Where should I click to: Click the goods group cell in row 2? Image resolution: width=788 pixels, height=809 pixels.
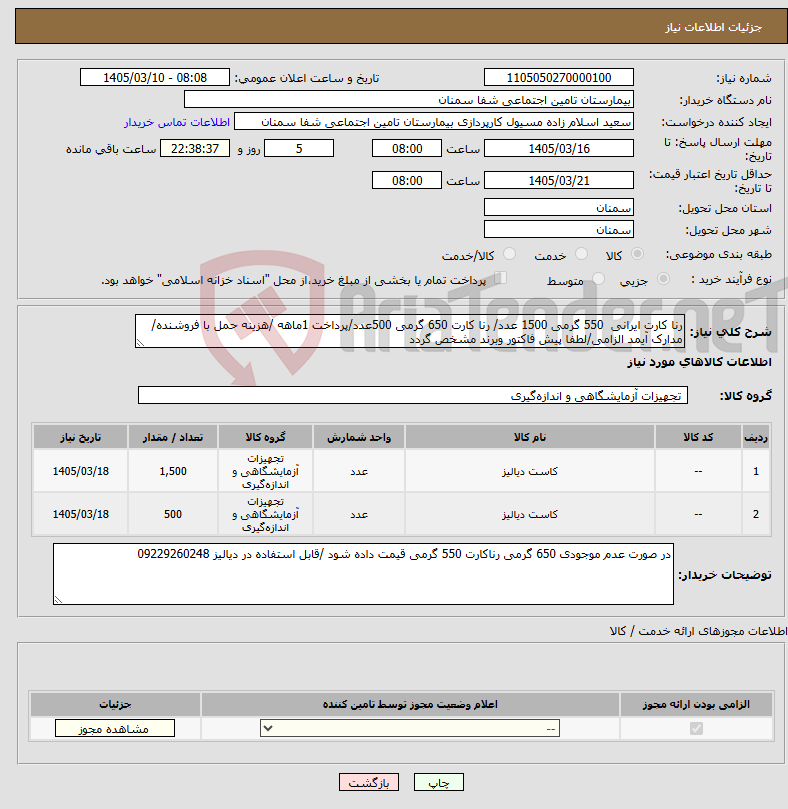coord(265,514)
